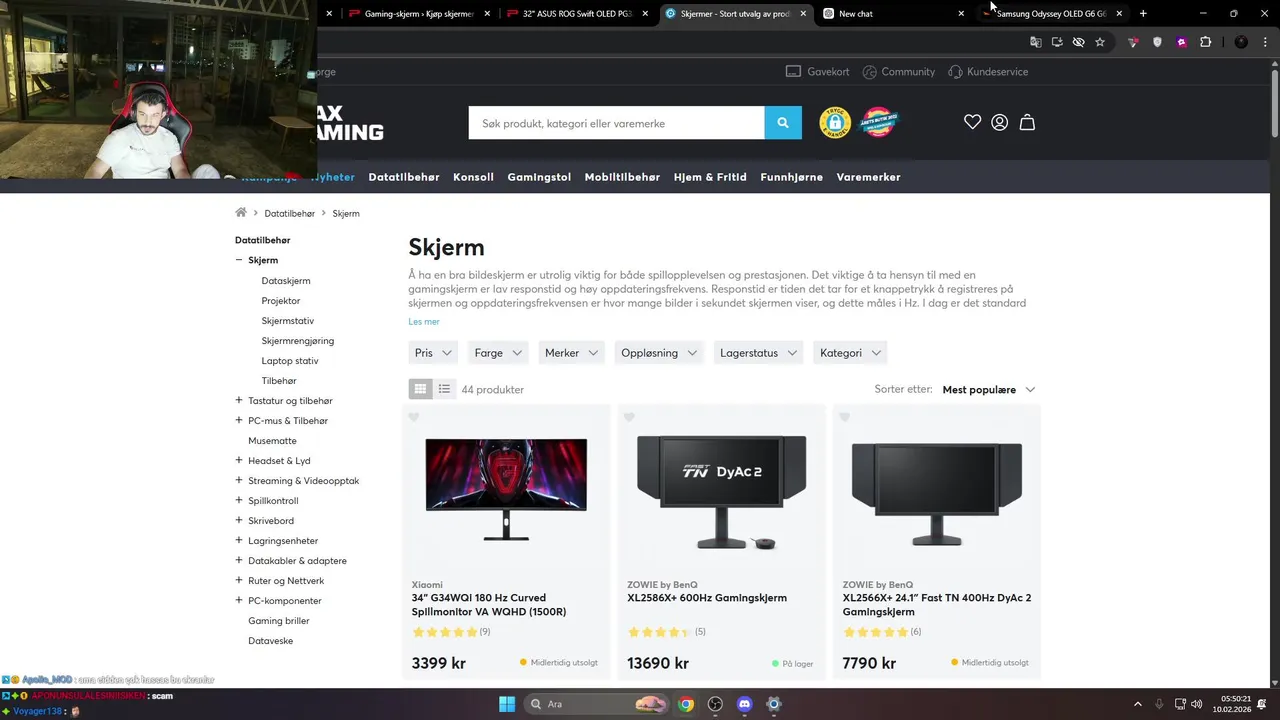The width and height of the screenshot is (1280, 720).
Task: Click the home breadcrumb icon
Action: 241,213
